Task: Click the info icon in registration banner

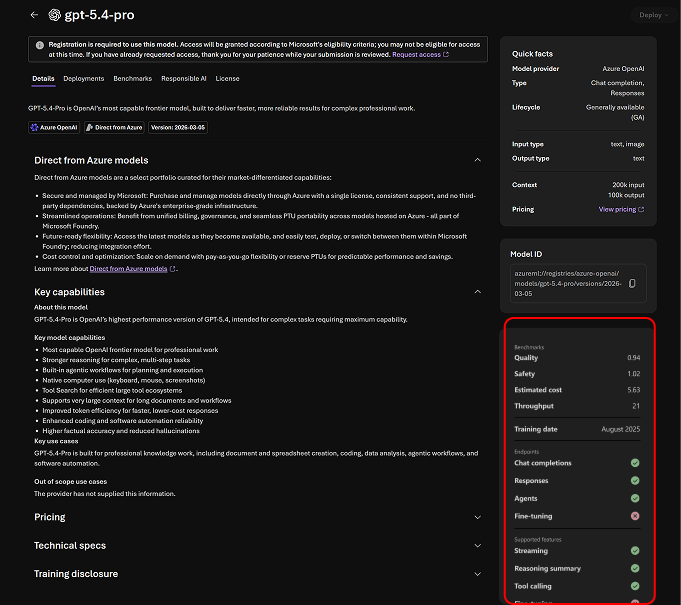Action: pyautogui.click(x=38, y=45)
